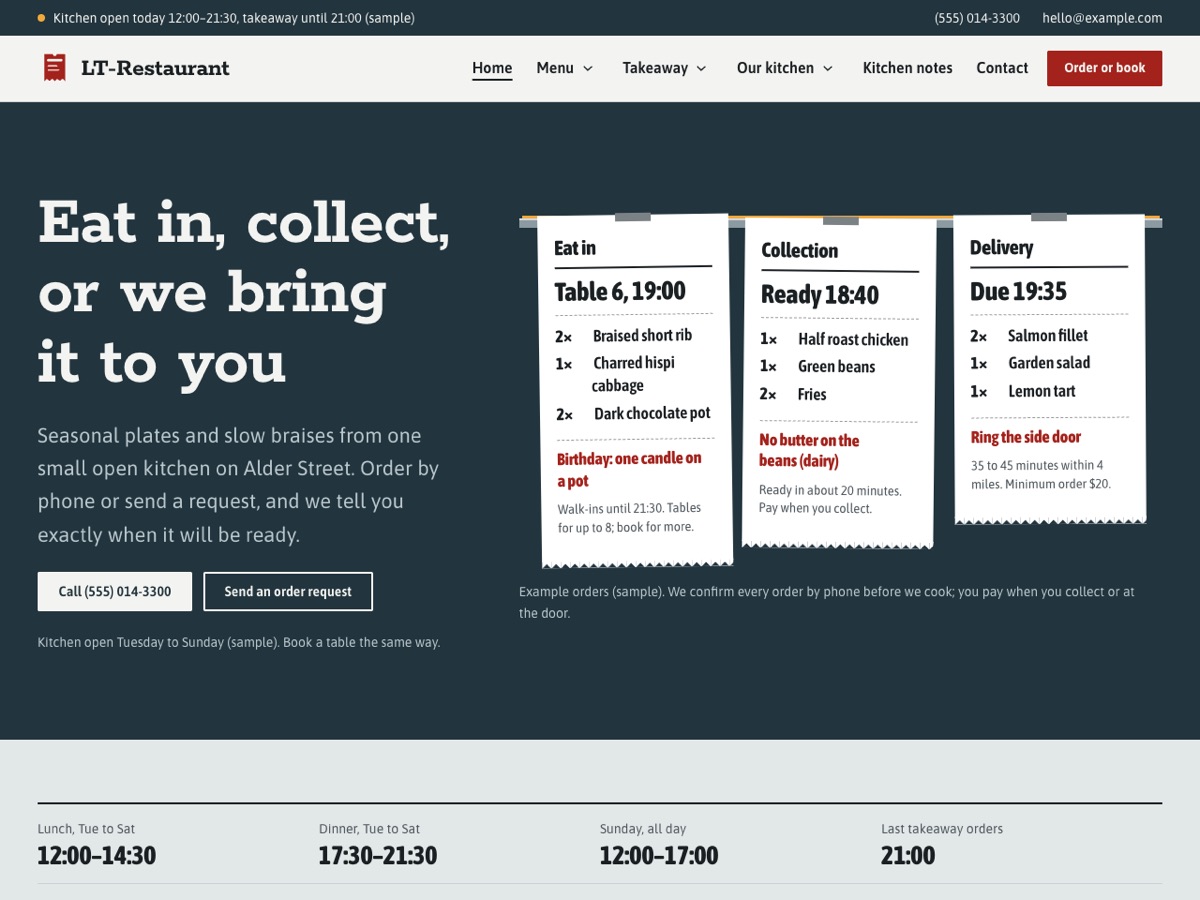
Task: Click last takeaway orders 21:00
Action: 908,856
